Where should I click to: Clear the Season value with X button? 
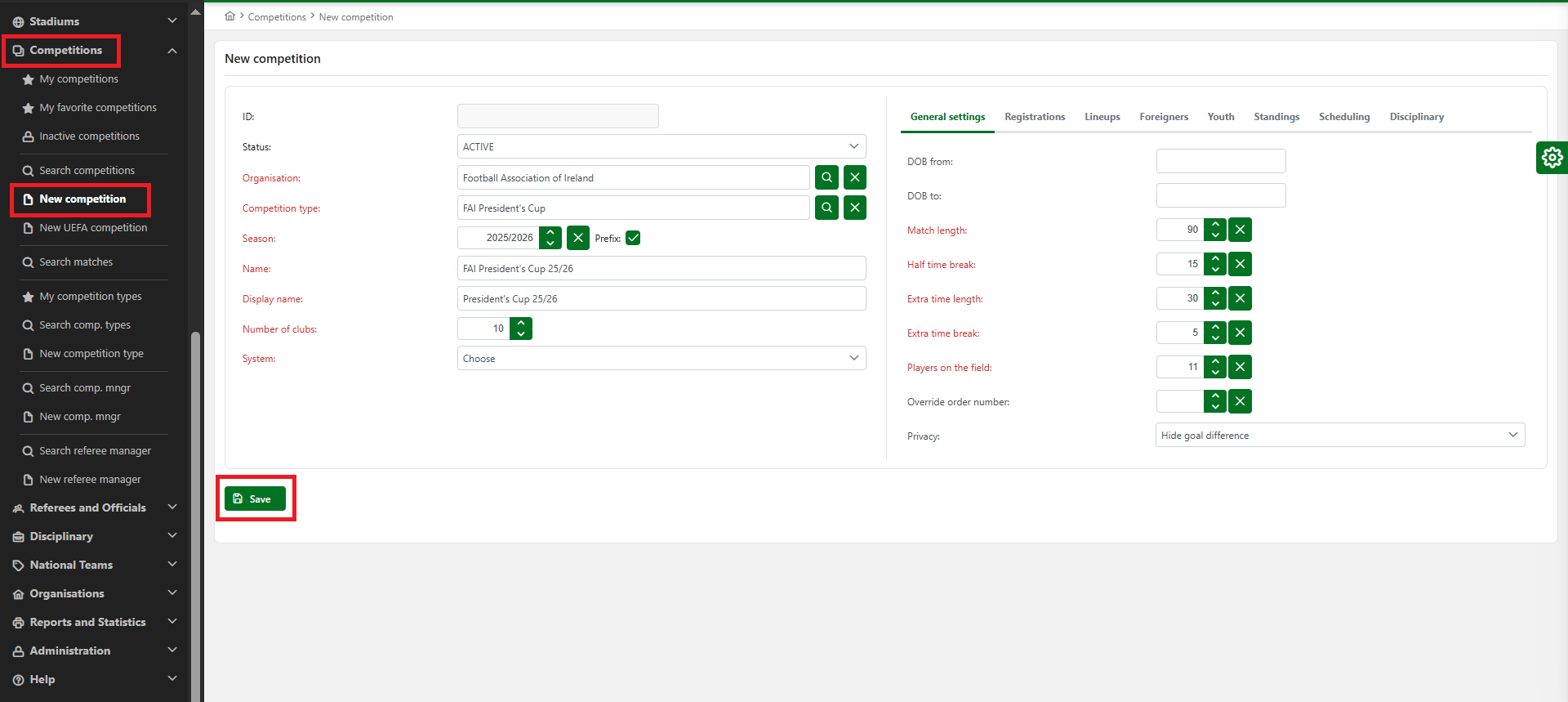(x=577, y=238)
